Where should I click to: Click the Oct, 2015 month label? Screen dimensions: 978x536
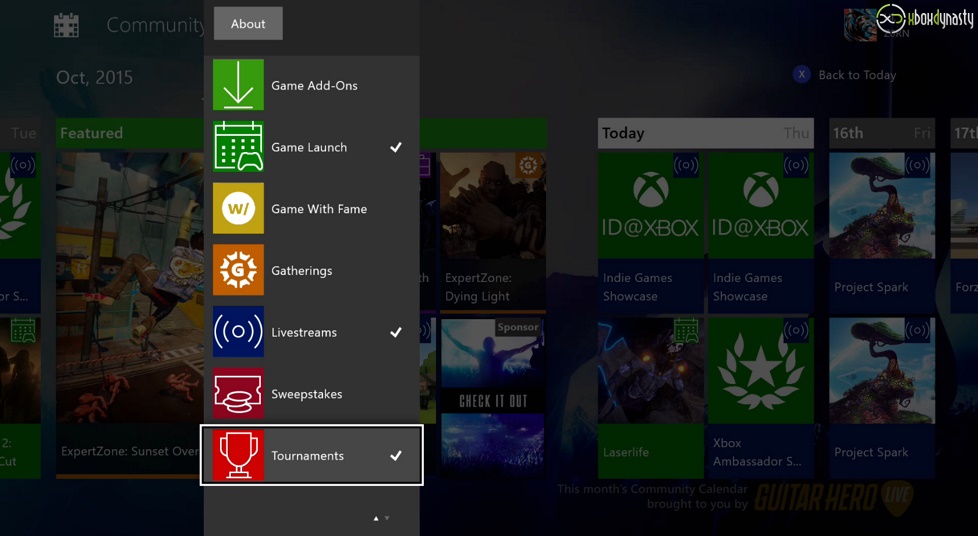pyautogui.click(x=94, y=77)
